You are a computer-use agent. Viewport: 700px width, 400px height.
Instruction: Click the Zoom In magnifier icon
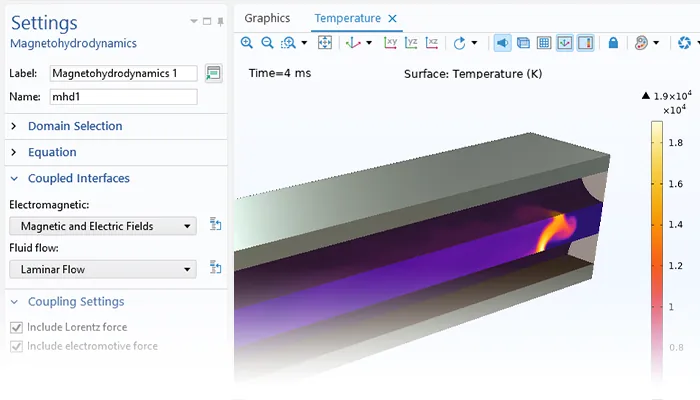coord(247,43)
